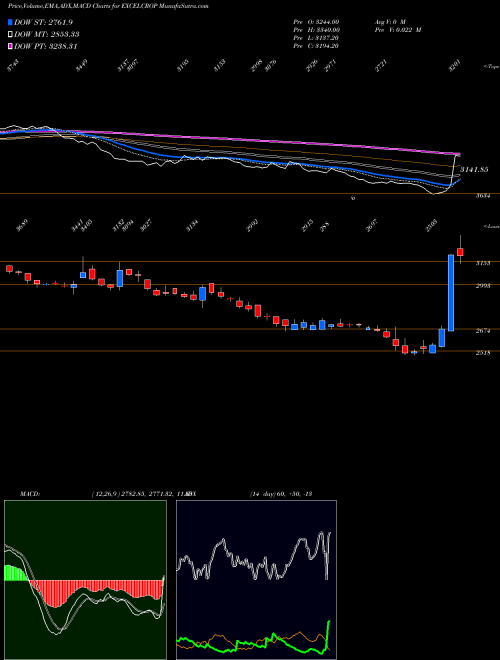Click the white DOW MT legend swatch

(10, 34)
